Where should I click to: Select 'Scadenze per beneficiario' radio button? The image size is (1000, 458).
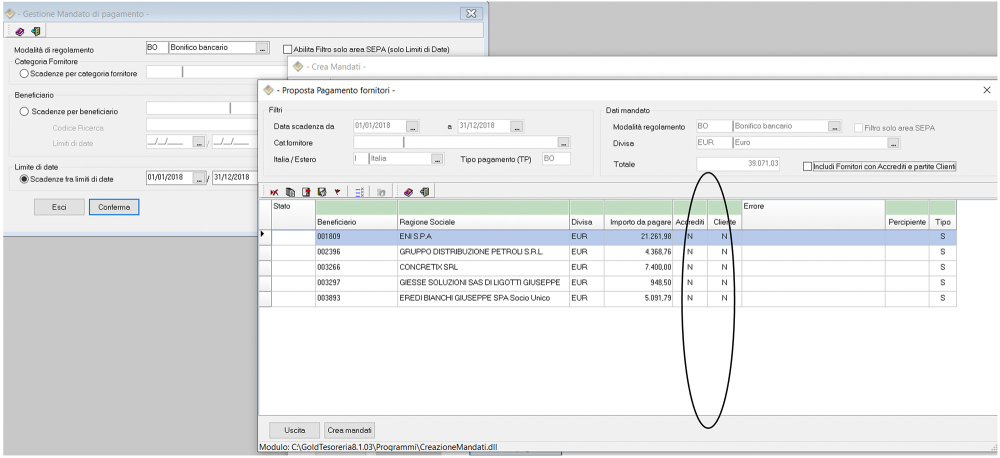[x=24, y=110]
